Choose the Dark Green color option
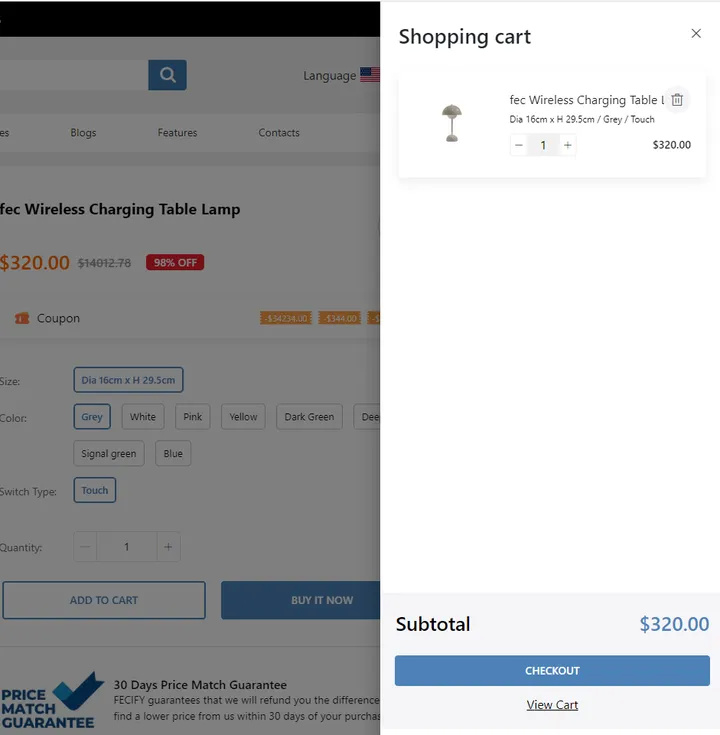720x735 pixels. pos(309,417)
